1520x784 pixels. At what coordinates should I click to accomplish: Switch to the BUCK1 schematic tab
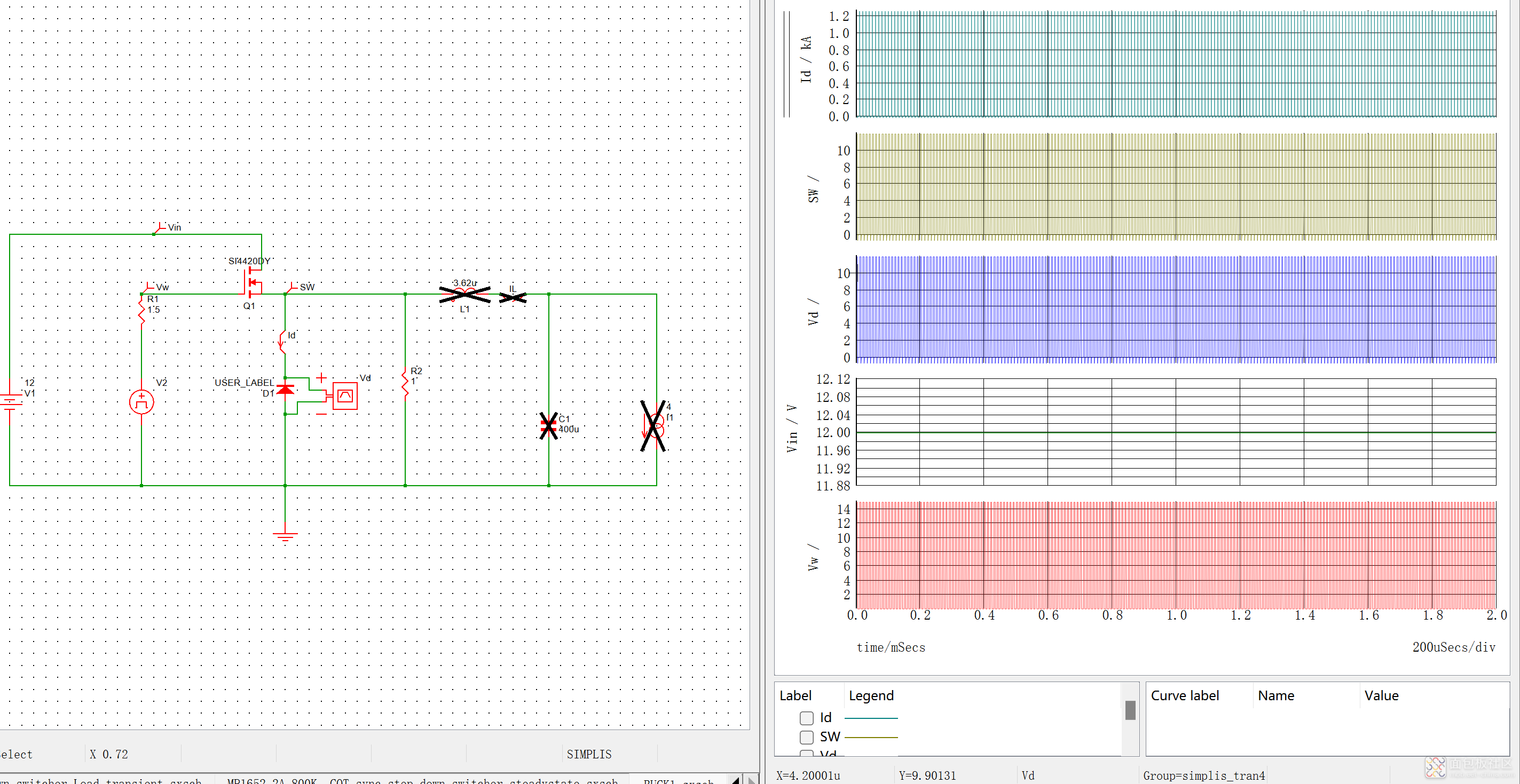pyautogui.click(x=678, y=780)
